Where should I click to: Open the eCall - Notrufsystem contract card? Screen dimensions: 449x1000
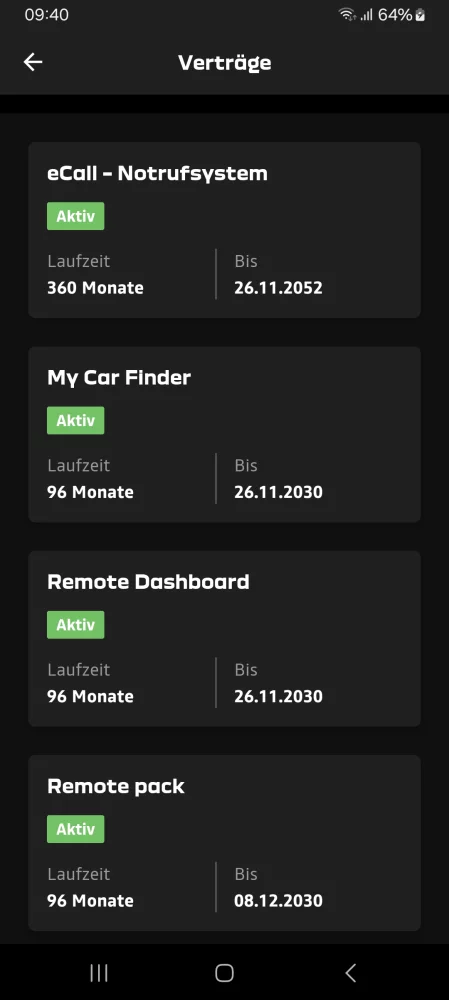coord(224,230)
